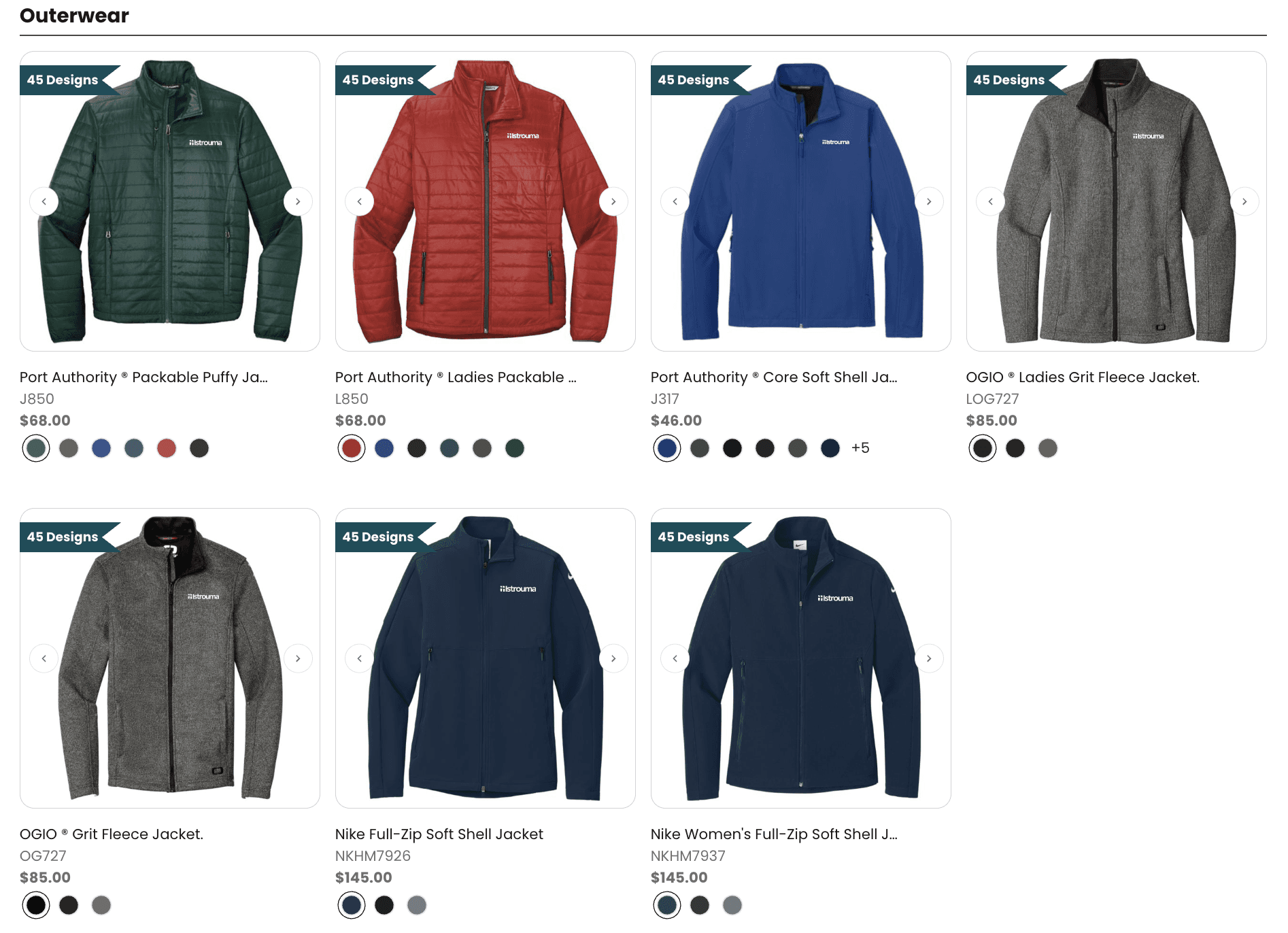
Task: Advance to next image of Nike Women's NKHM7937
Action: coord(929,658)
